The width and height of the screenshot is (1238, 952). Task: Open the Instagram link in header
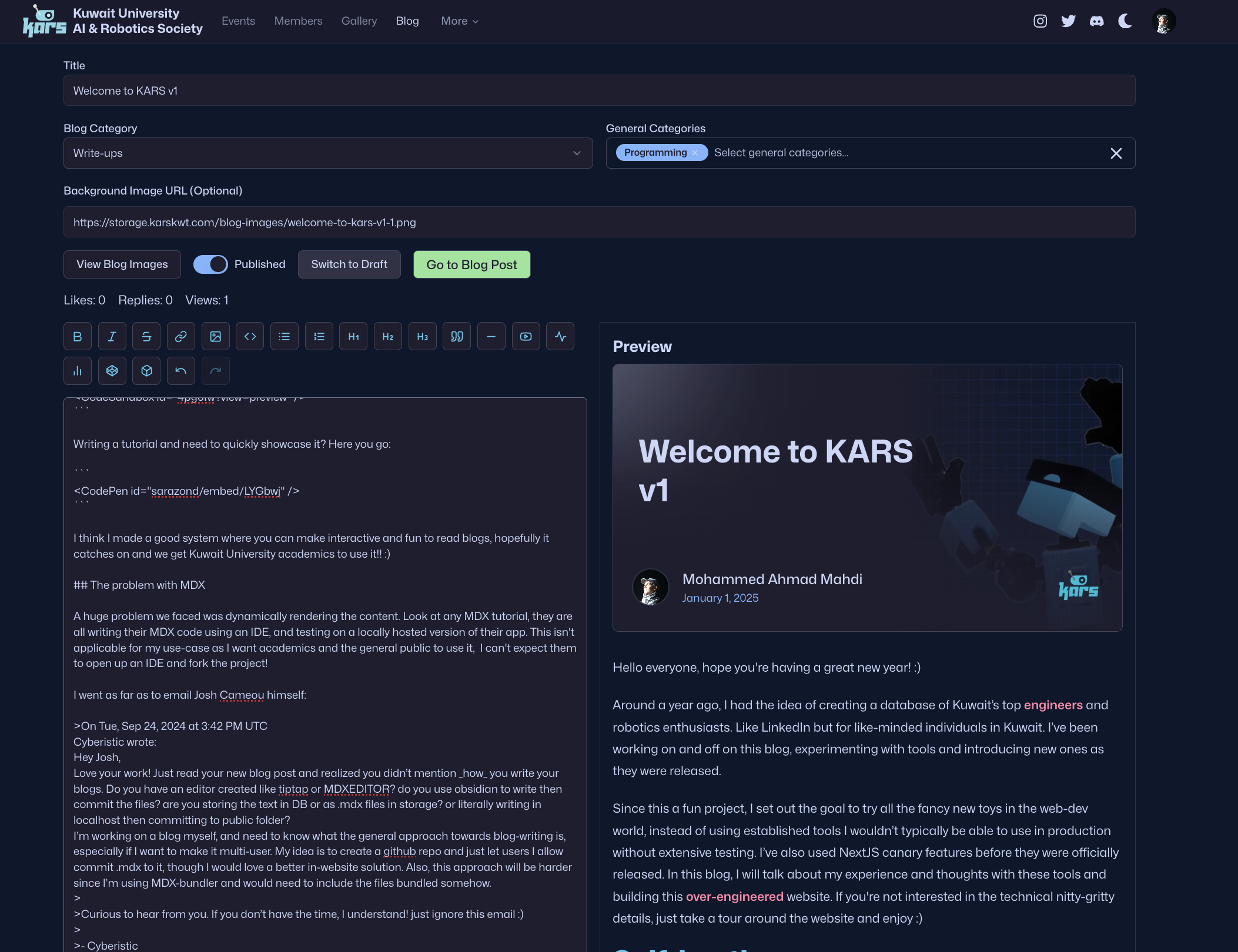[1040, 21]
